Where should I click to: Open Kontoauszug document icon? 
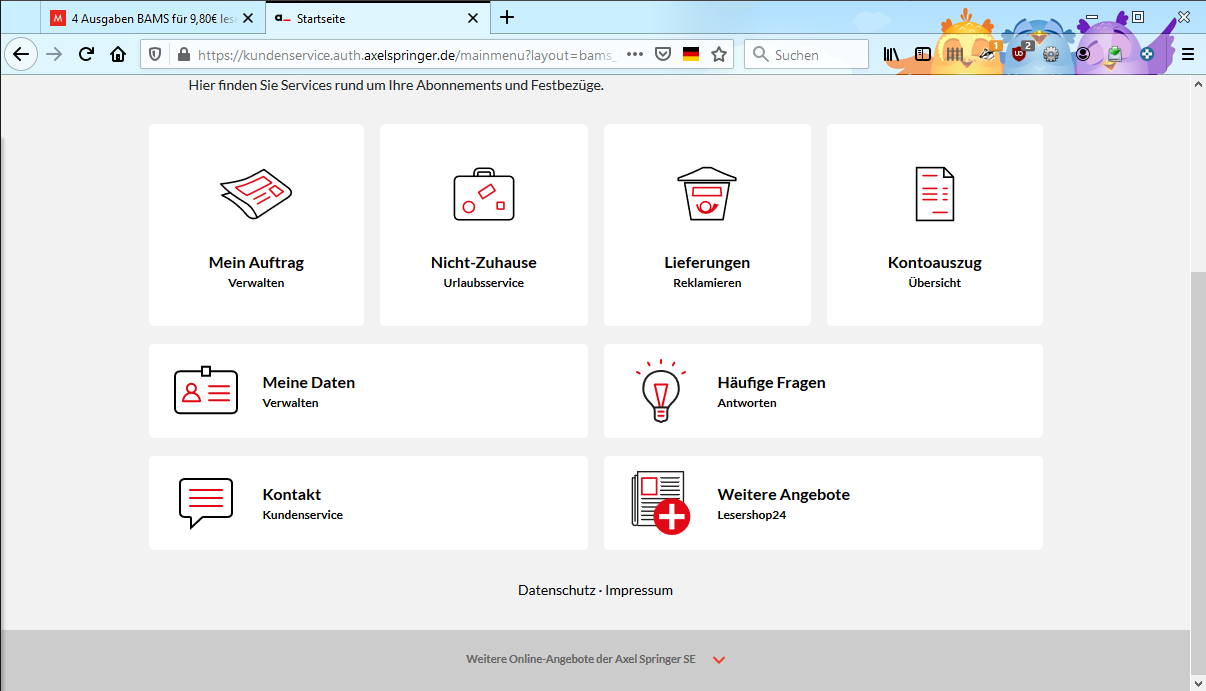click(x=934, y=193)
